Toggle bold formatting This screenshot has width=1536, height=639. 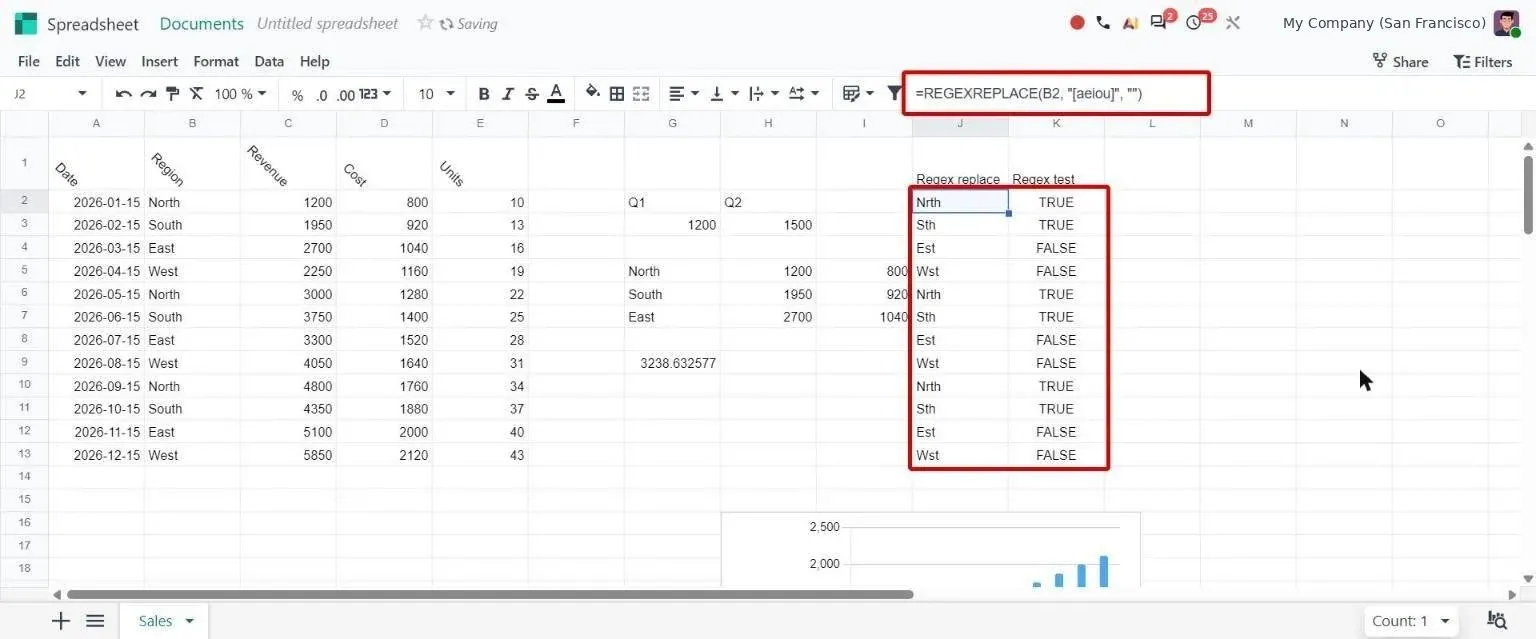(484, 94)
